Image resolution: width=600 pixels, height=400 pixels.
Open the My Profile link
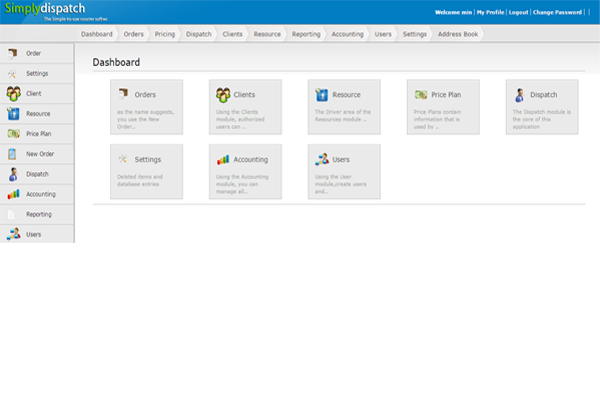(491, 12)
